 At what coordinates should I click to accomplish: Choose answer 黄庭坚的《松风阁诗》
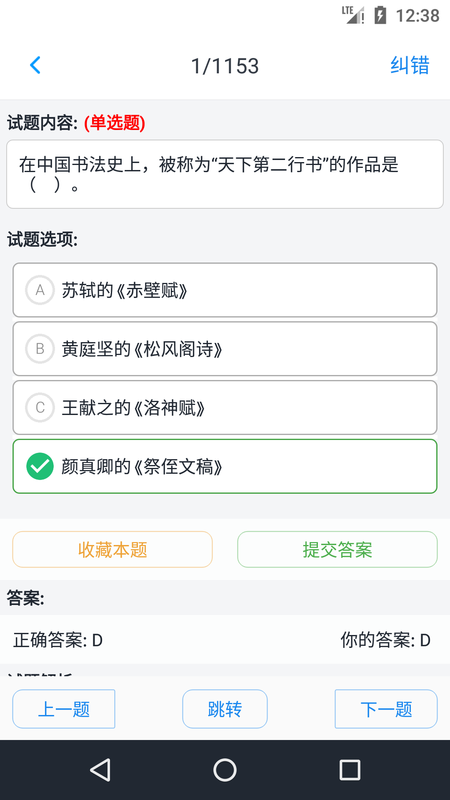tap(225, 348)
